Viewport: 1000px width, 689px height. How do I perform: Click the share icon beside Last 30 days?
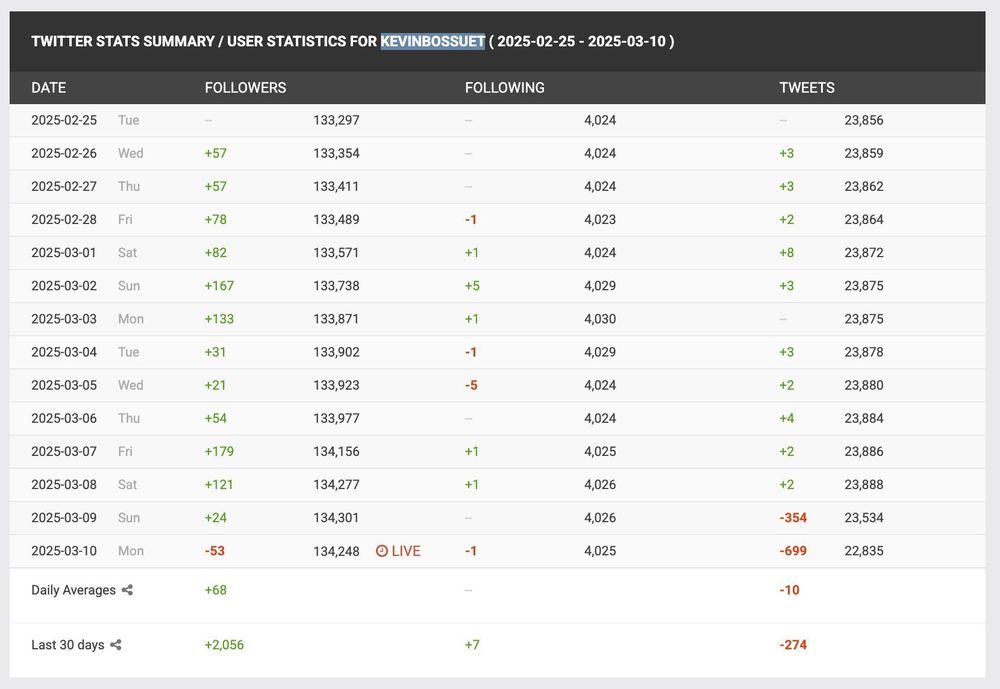[x=115, y=645]
